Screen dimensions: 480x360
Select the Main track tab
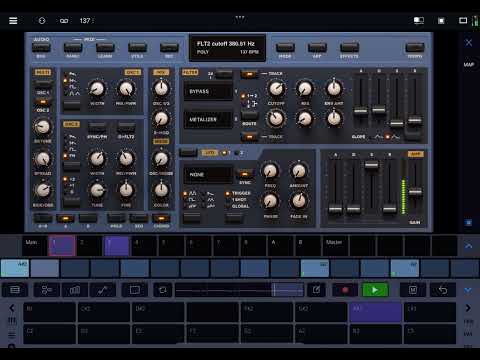(x=35, y=246)
